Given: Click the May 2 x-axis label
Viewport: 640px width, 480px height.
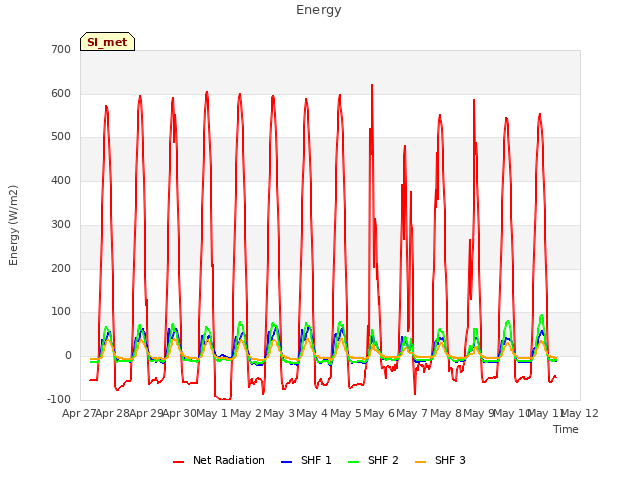Looking at the screenshot, I should click(x=246, y=413).
